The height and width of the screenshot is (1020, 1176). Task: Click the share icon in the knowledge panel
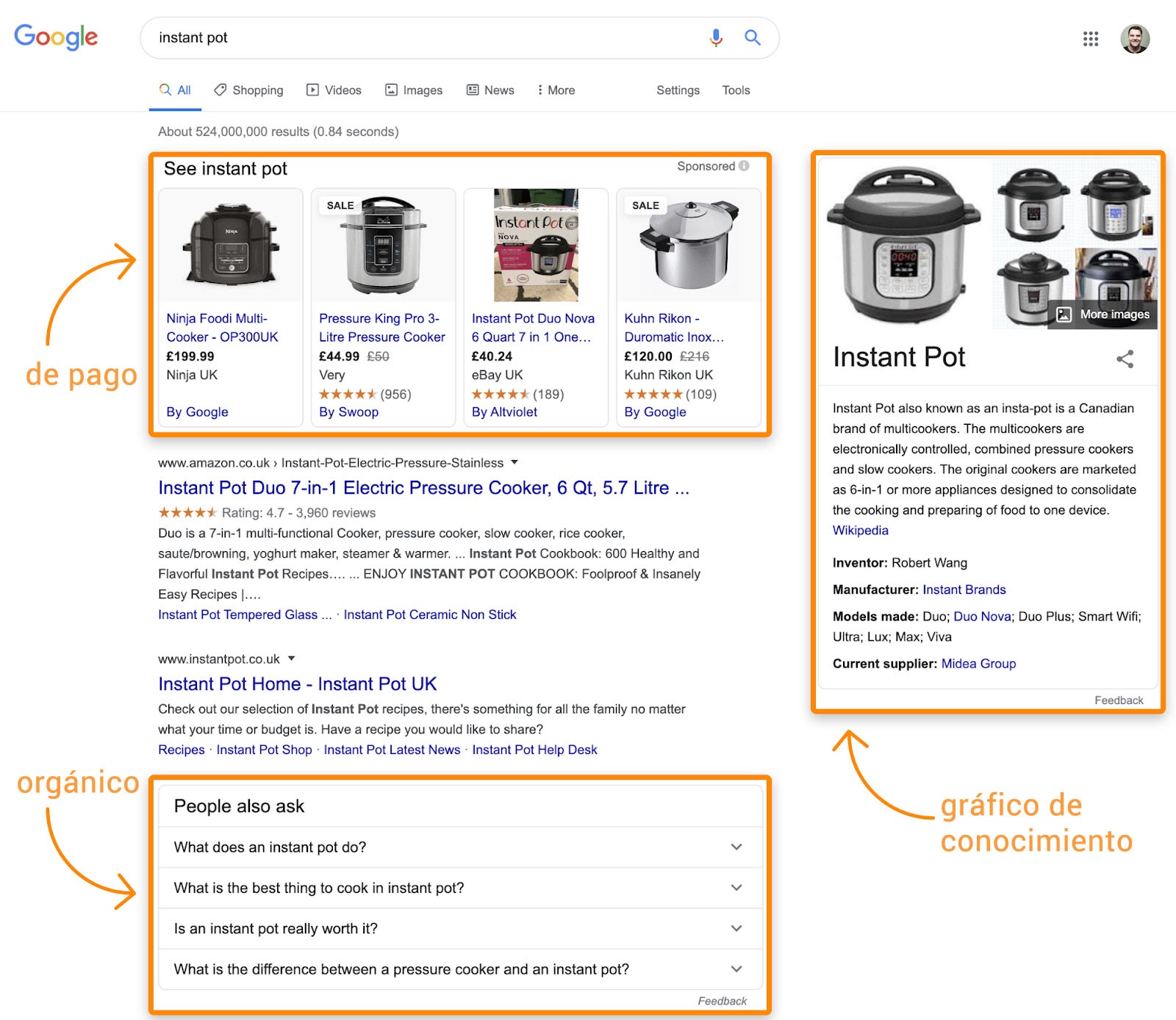pyautogui.click(x=1125, y=359)
